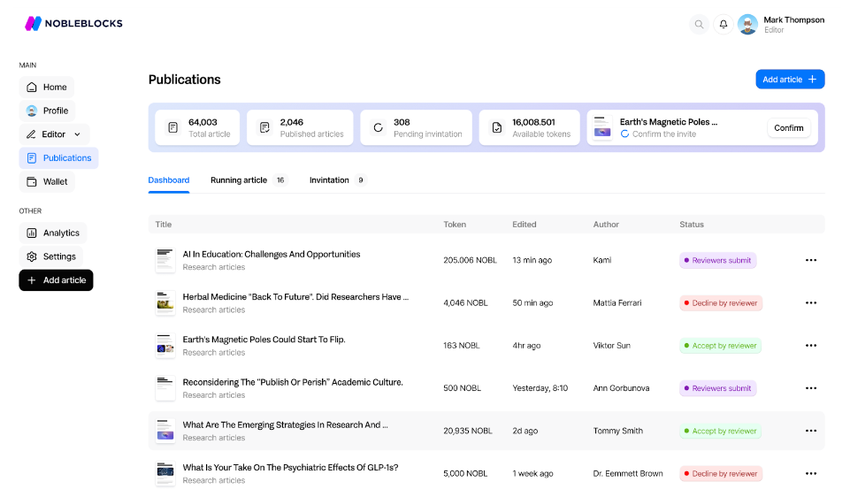
Task: Click the search icon in header
Action: tap(699, 24)
